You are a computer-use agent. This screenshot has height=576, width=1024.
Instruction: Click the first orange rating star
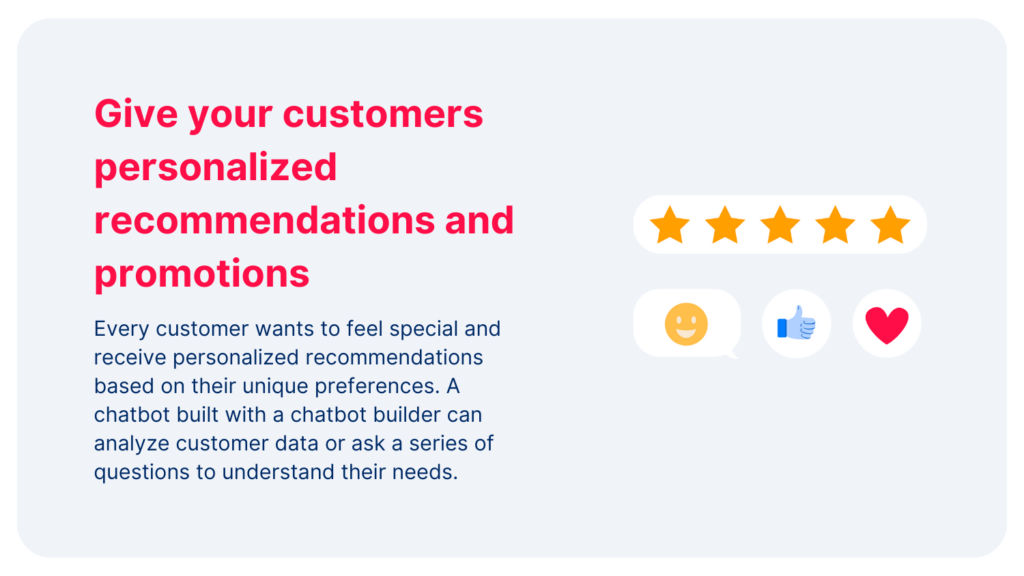coord(669,225)
